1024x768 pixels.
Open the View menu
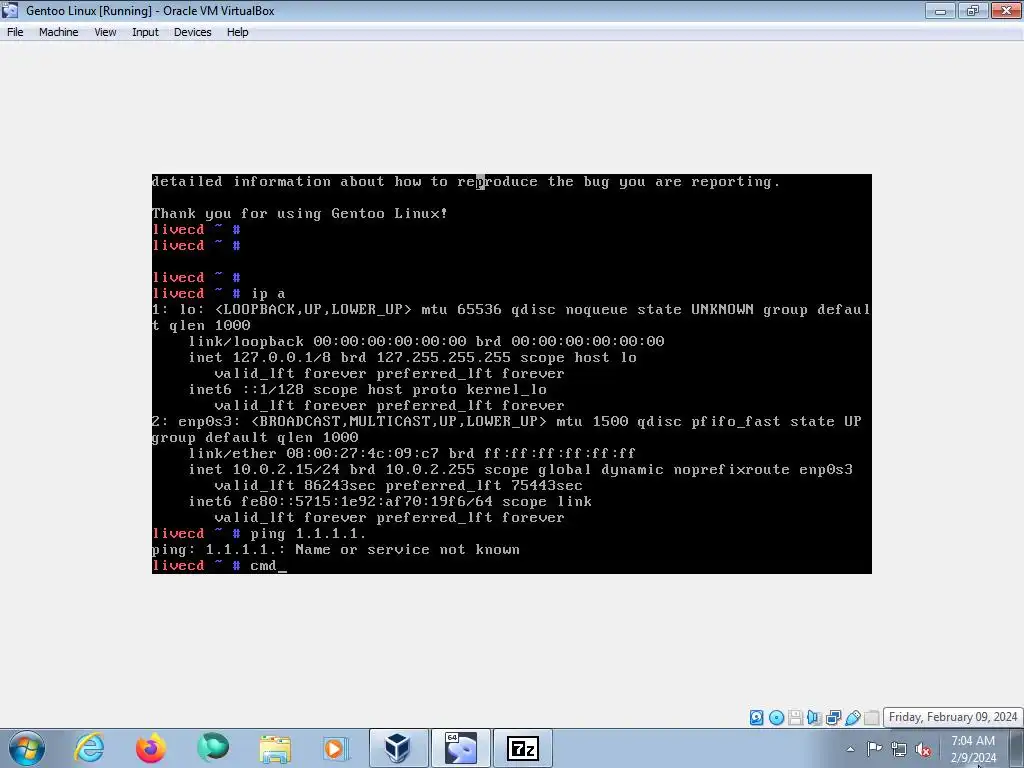pos(104,32)
